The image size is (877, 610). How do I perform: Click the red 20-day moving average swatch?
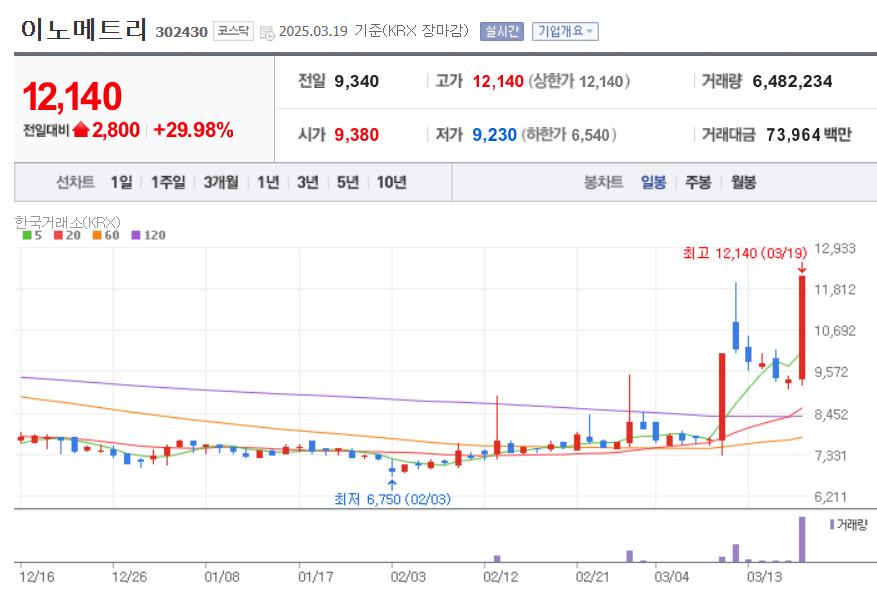(x=58, y=235)
